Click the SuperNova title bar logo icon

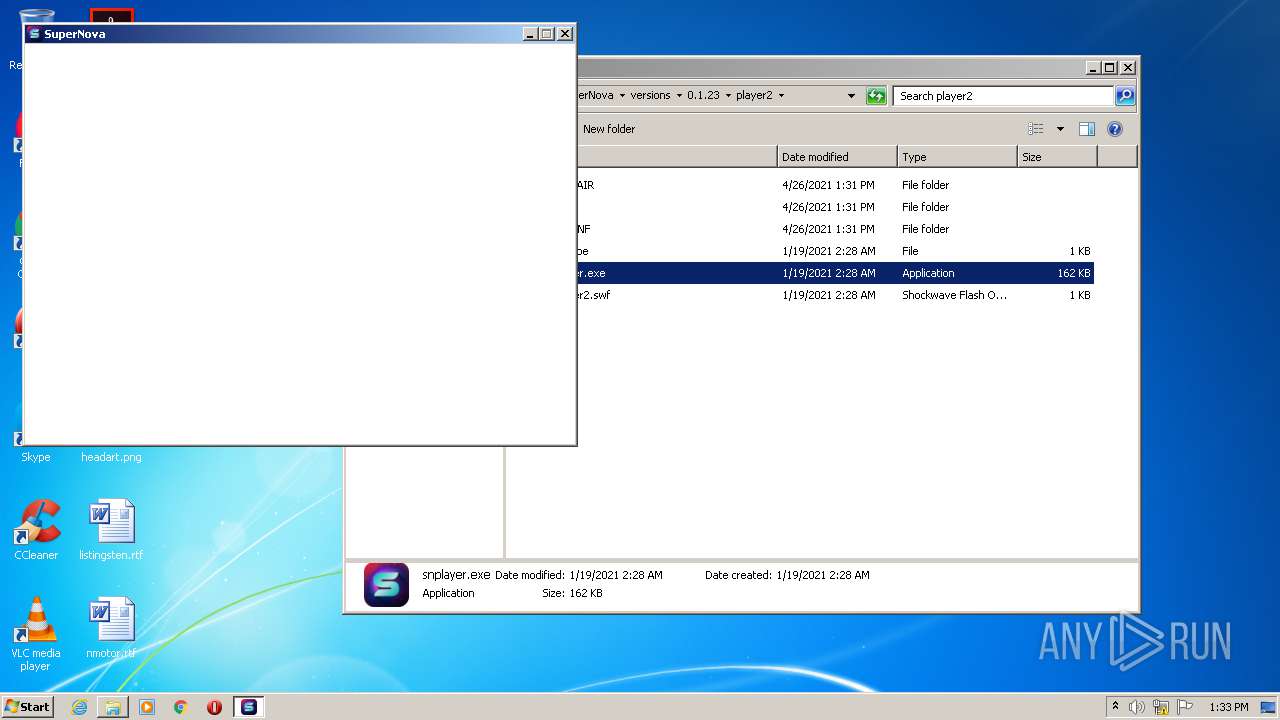[x=34, y=34]
